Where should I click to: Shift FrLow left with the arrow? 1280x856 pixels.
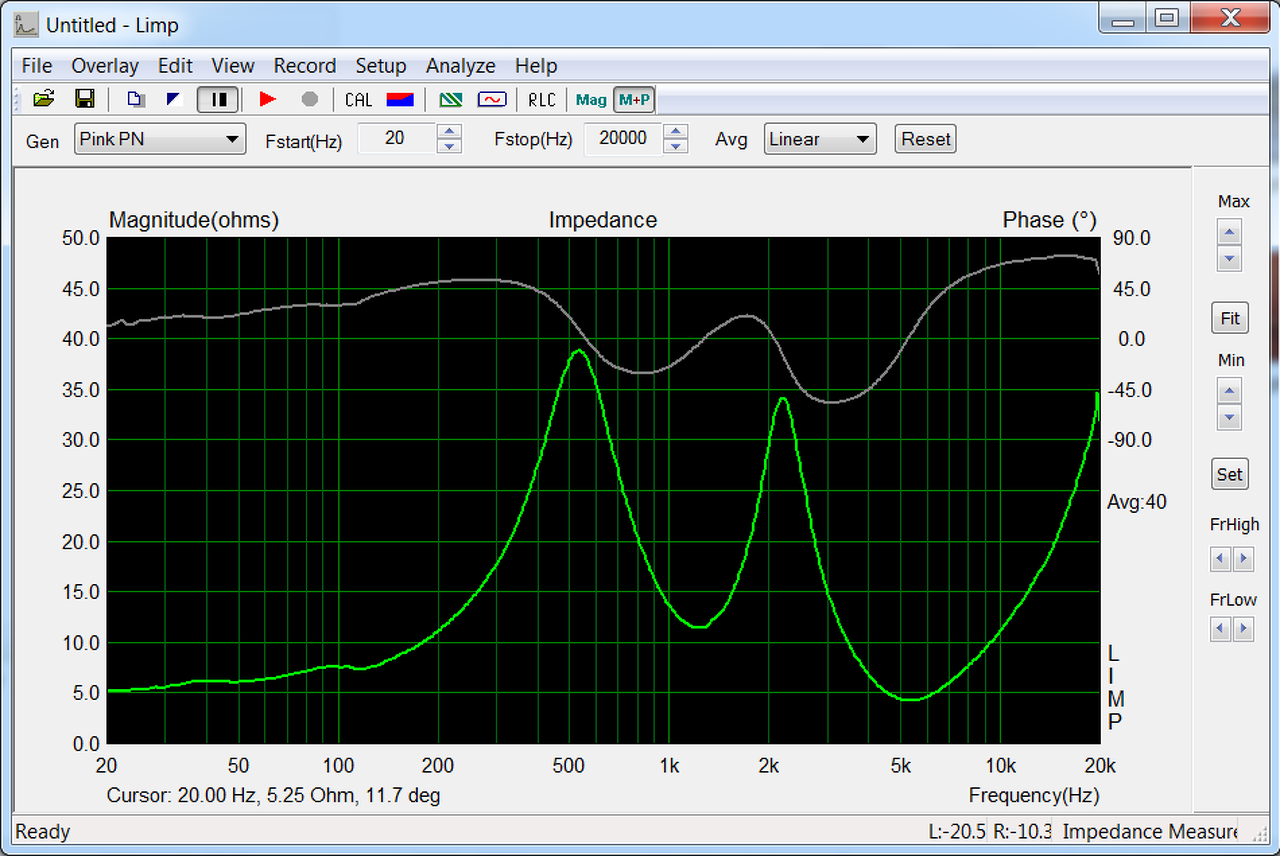(x=1220, y=629)
